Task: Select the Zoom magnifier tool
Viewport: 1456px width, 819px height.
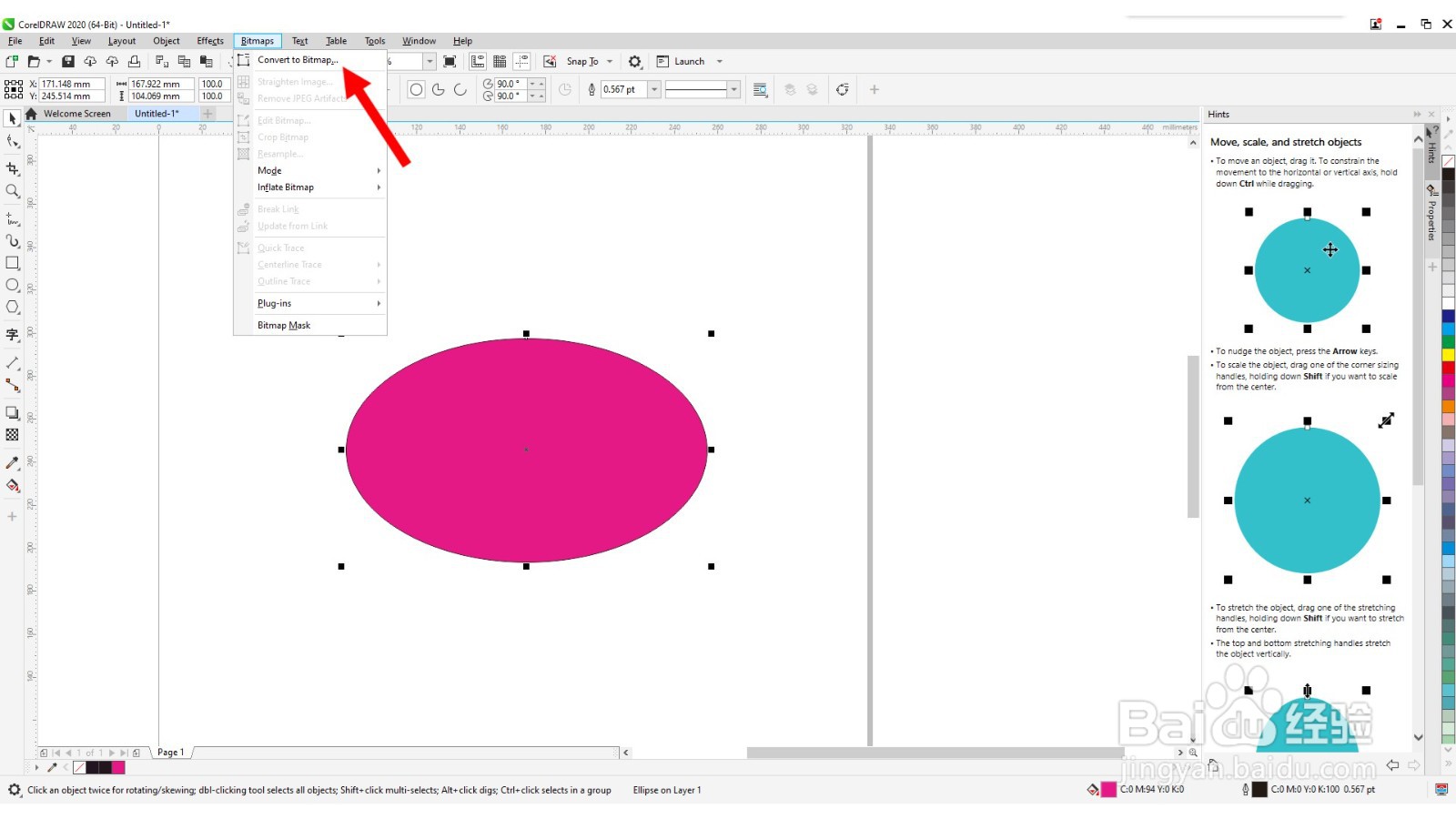Action: 13,191
